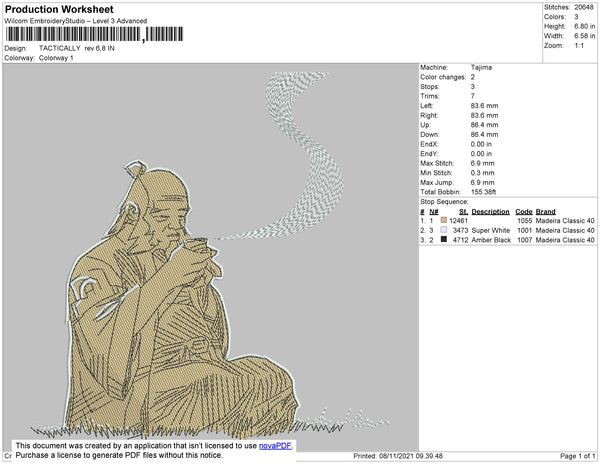Click the Colorway 1 value
Image resolution: width=600 pixels, height=464 pixels.
click(56, 58)
